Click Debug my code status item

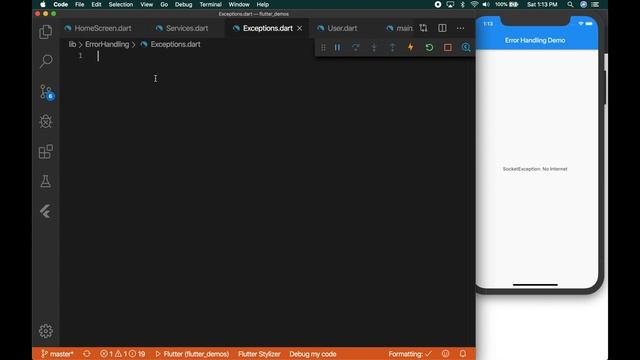pos(313,354)
